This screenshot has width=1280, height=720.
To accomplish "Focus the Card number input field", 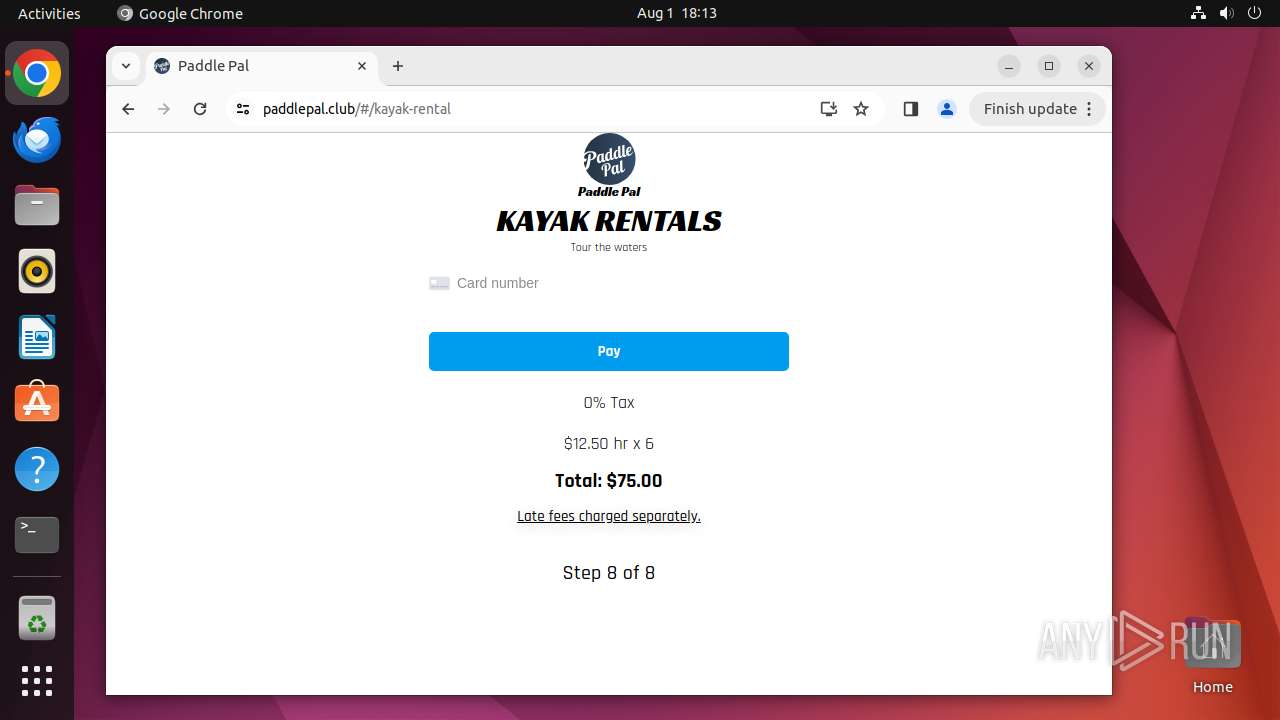I will point(609,283).
